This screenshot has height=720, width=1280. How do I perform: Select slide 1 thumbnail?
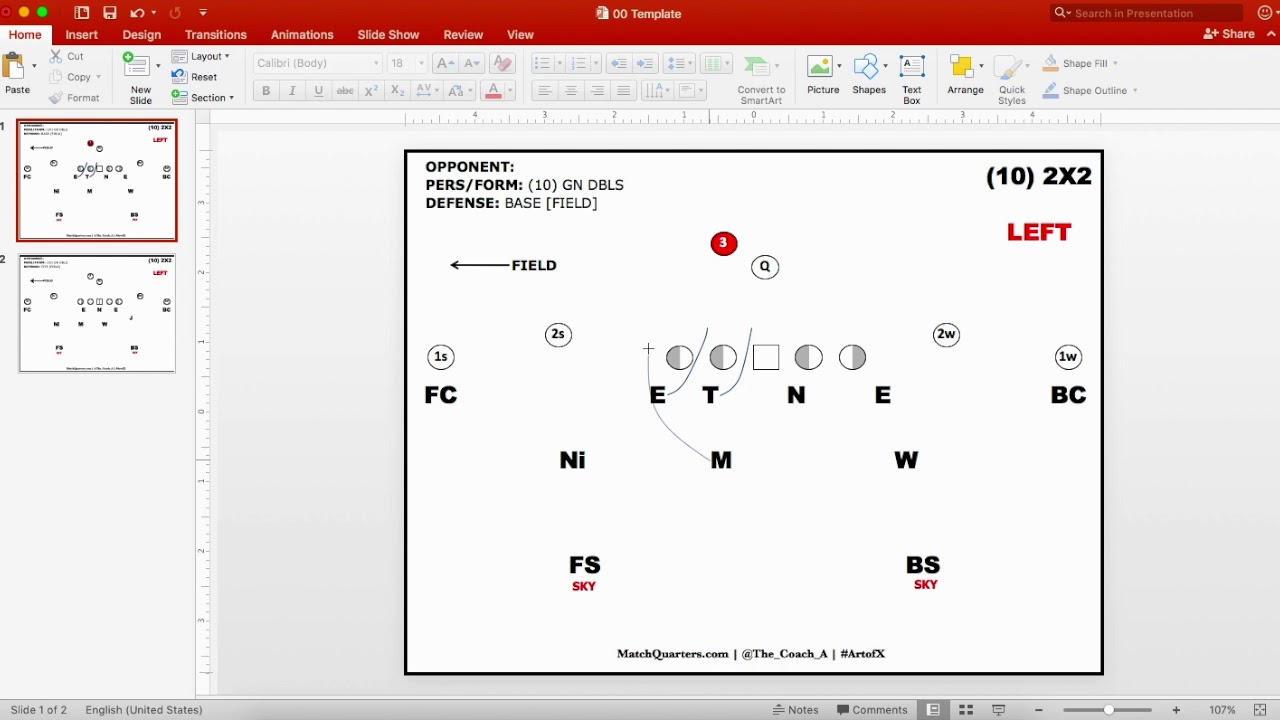[x=97, y=181]
